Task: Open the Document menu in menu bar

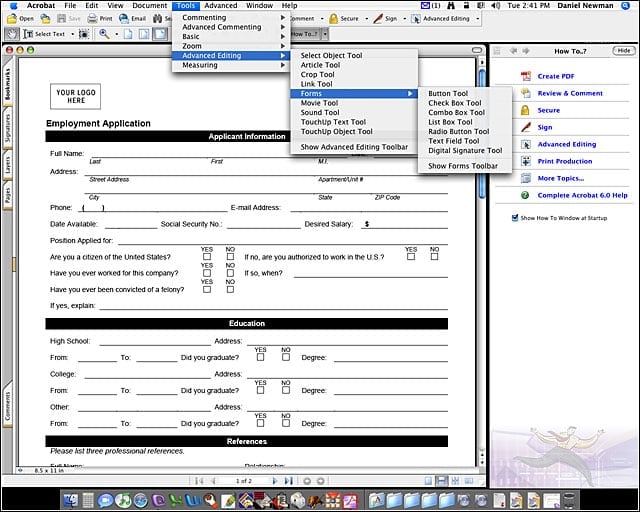Action: [x=149, y=5]
